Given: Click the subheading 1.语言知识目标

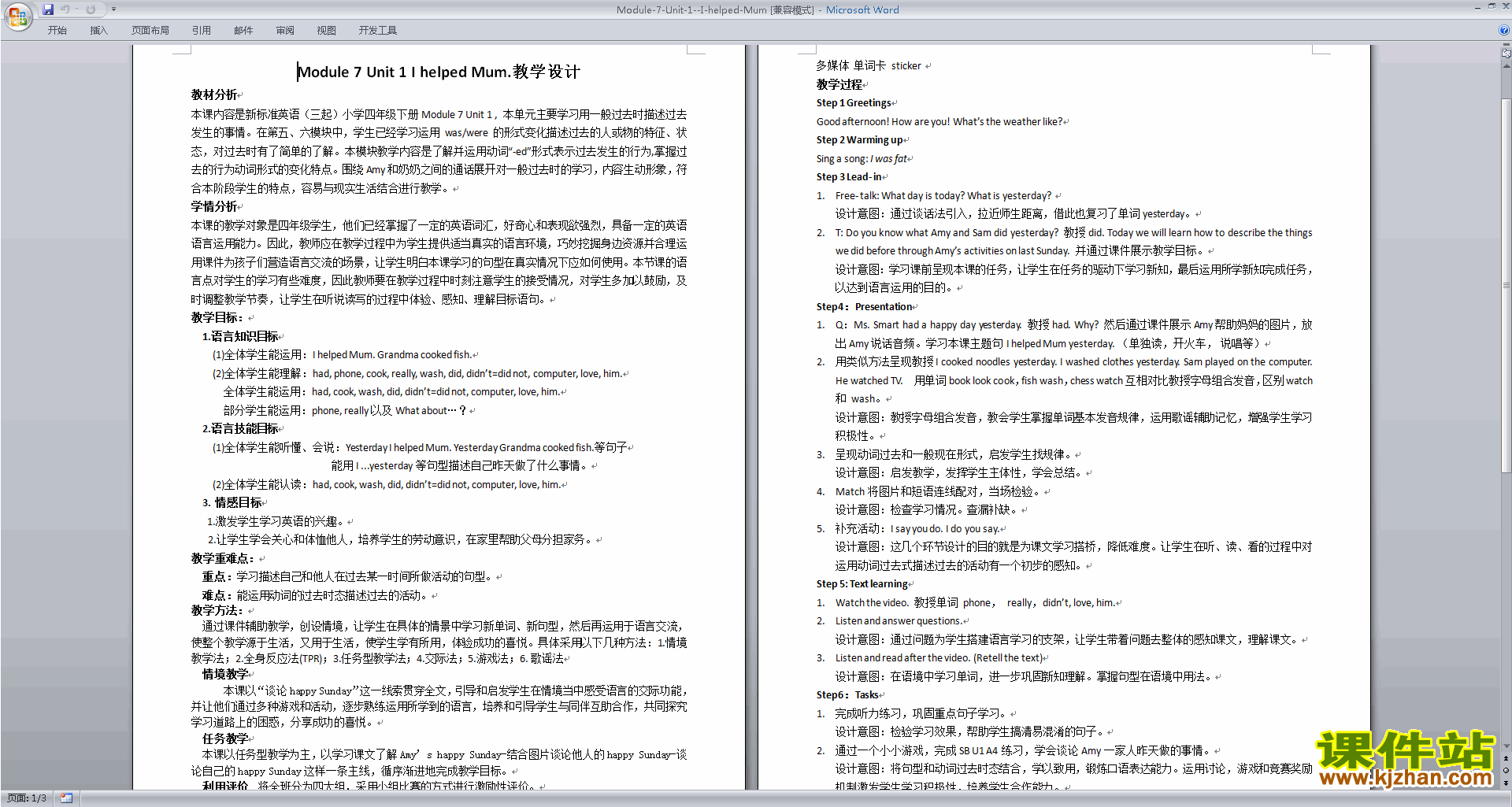Looking at the screenshot, I should [x=240, y=336].
